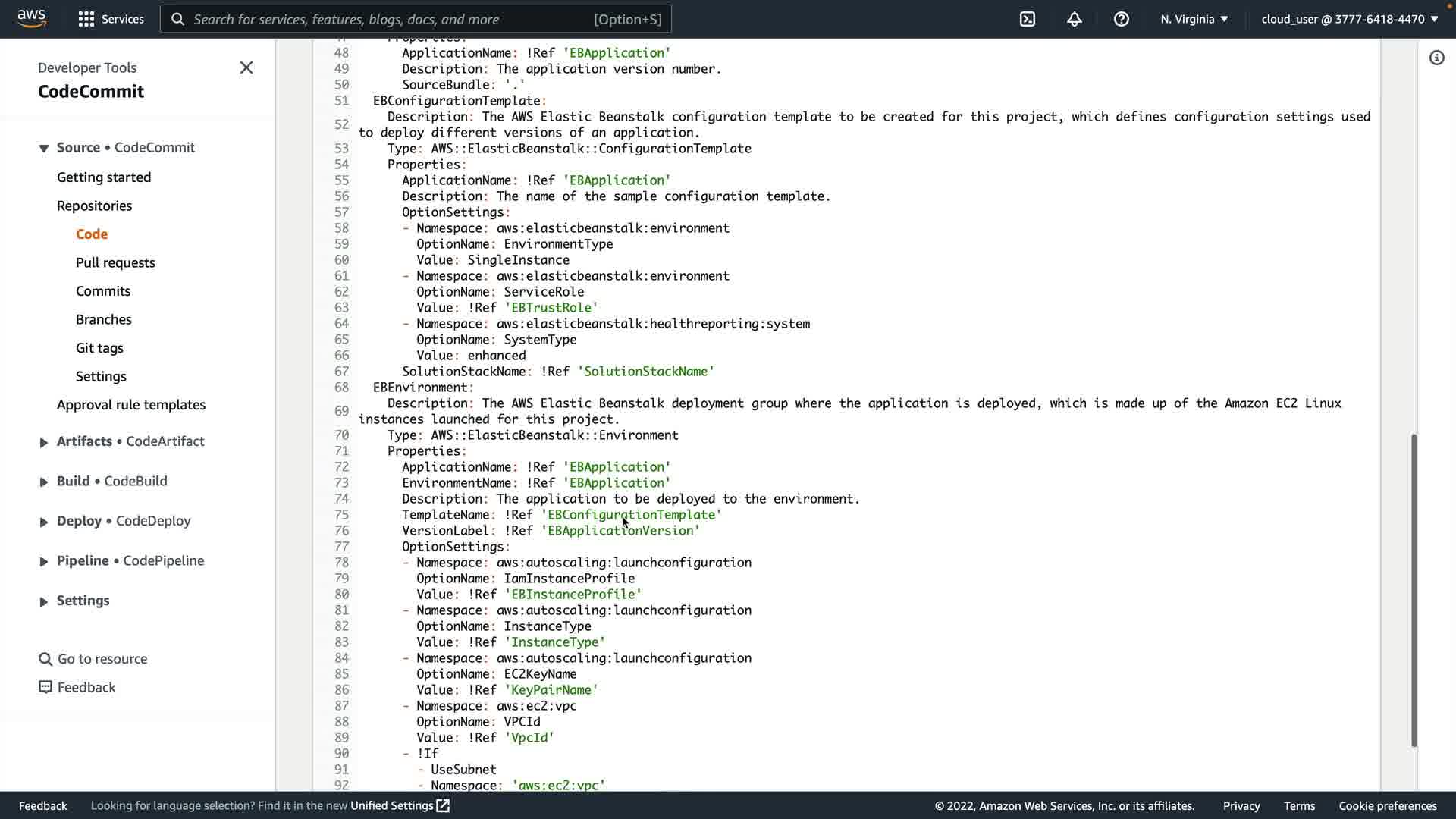Open the AWS home logo
The height and width of the screenshot is (819, 1456).
click(x=31, y=18)
